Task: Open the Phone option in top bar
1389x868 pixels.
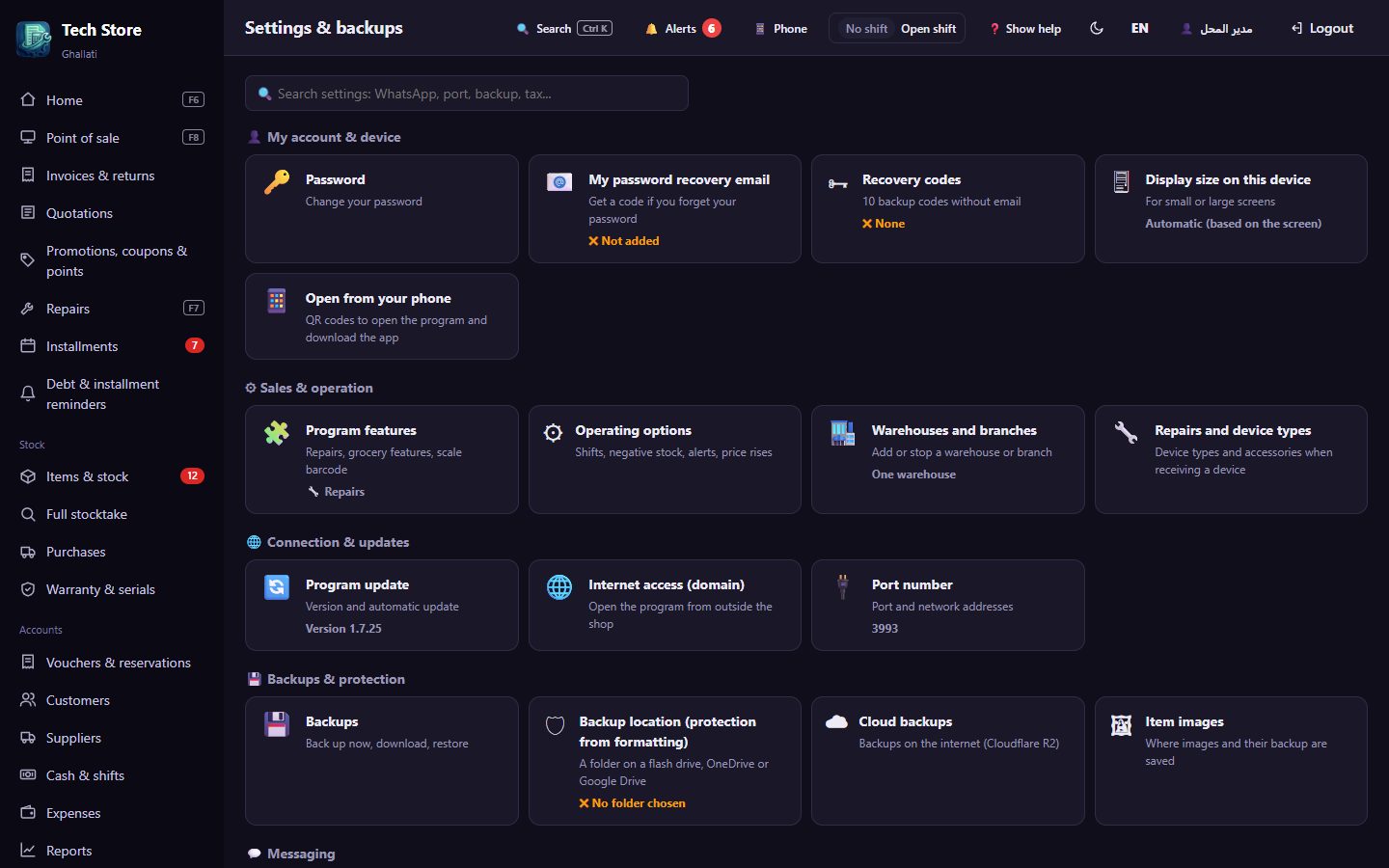Action: click(781, 28)
